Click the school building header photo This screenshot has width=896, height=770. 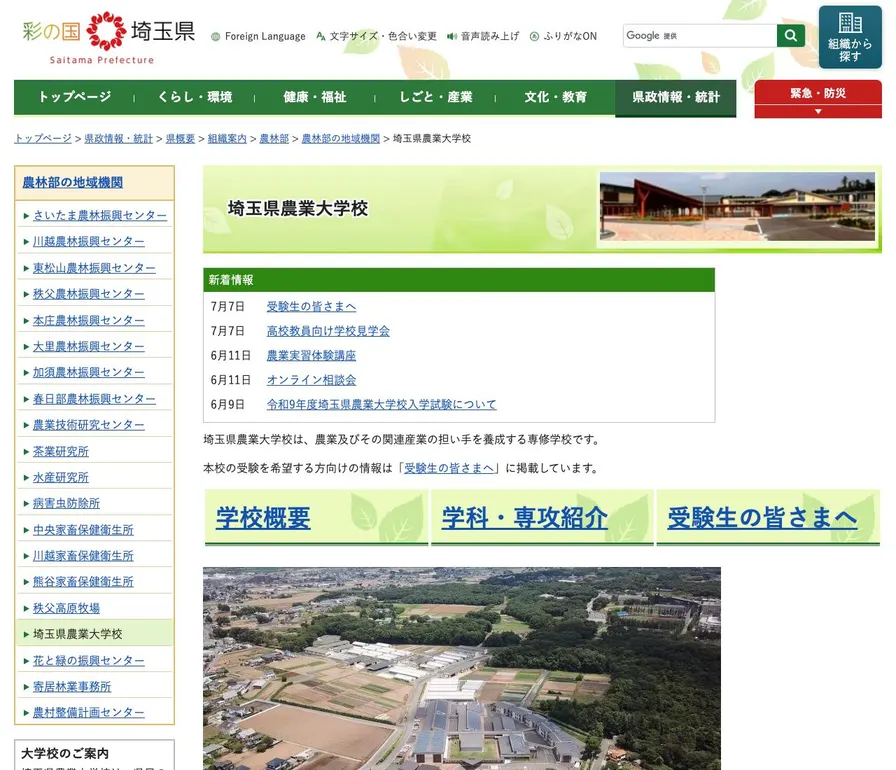coord(737,206)
